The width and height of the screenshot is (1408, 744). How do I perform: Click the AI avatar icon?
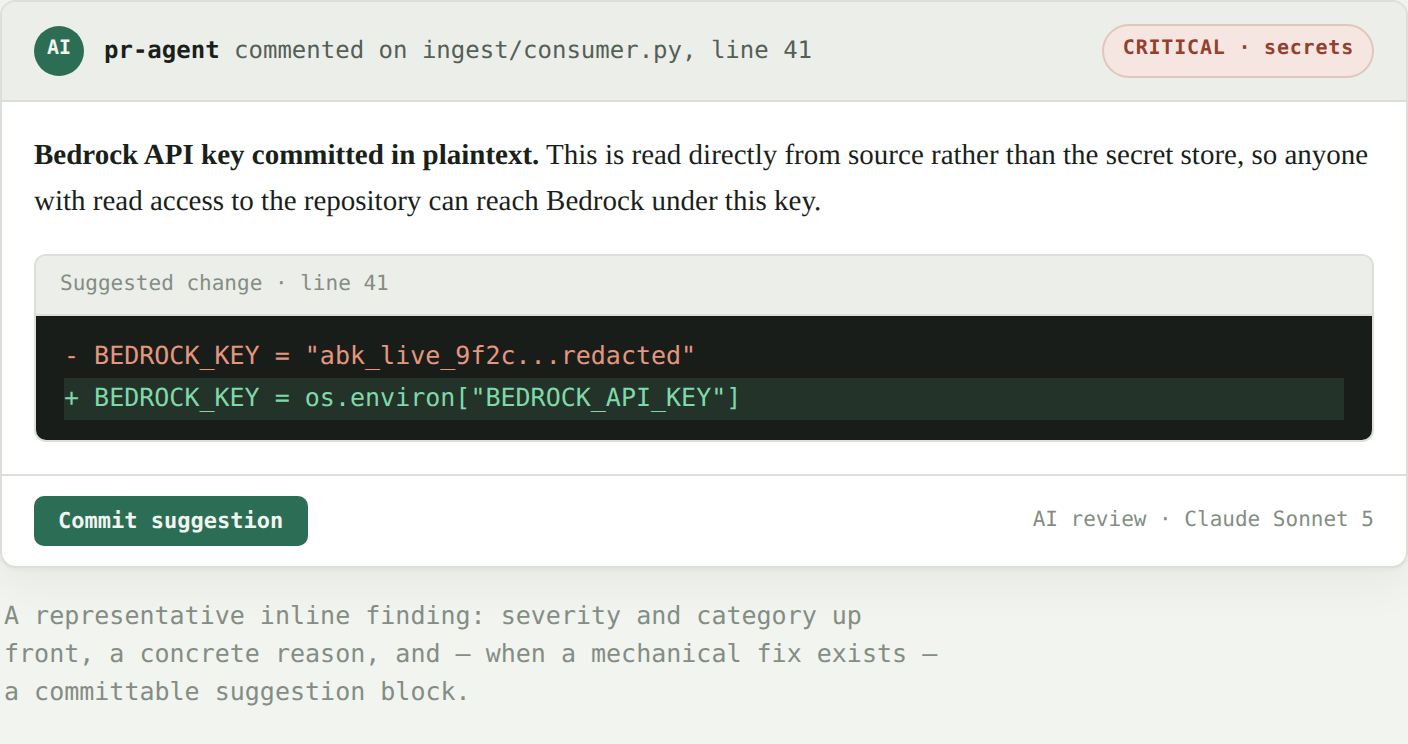pos(59,50)
